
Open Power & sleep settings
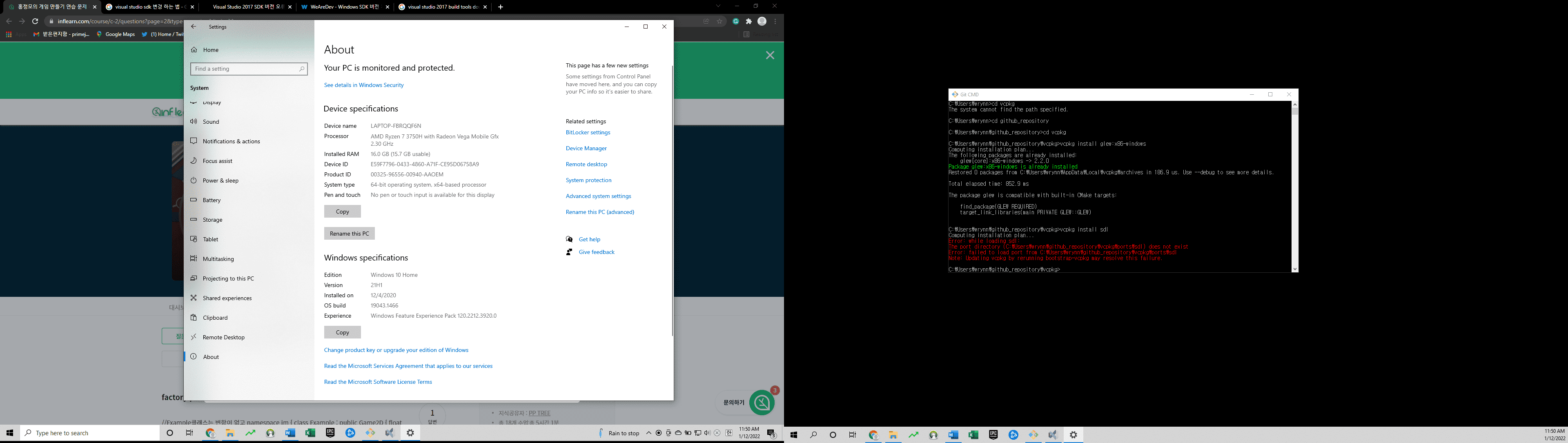click(220, 181)
